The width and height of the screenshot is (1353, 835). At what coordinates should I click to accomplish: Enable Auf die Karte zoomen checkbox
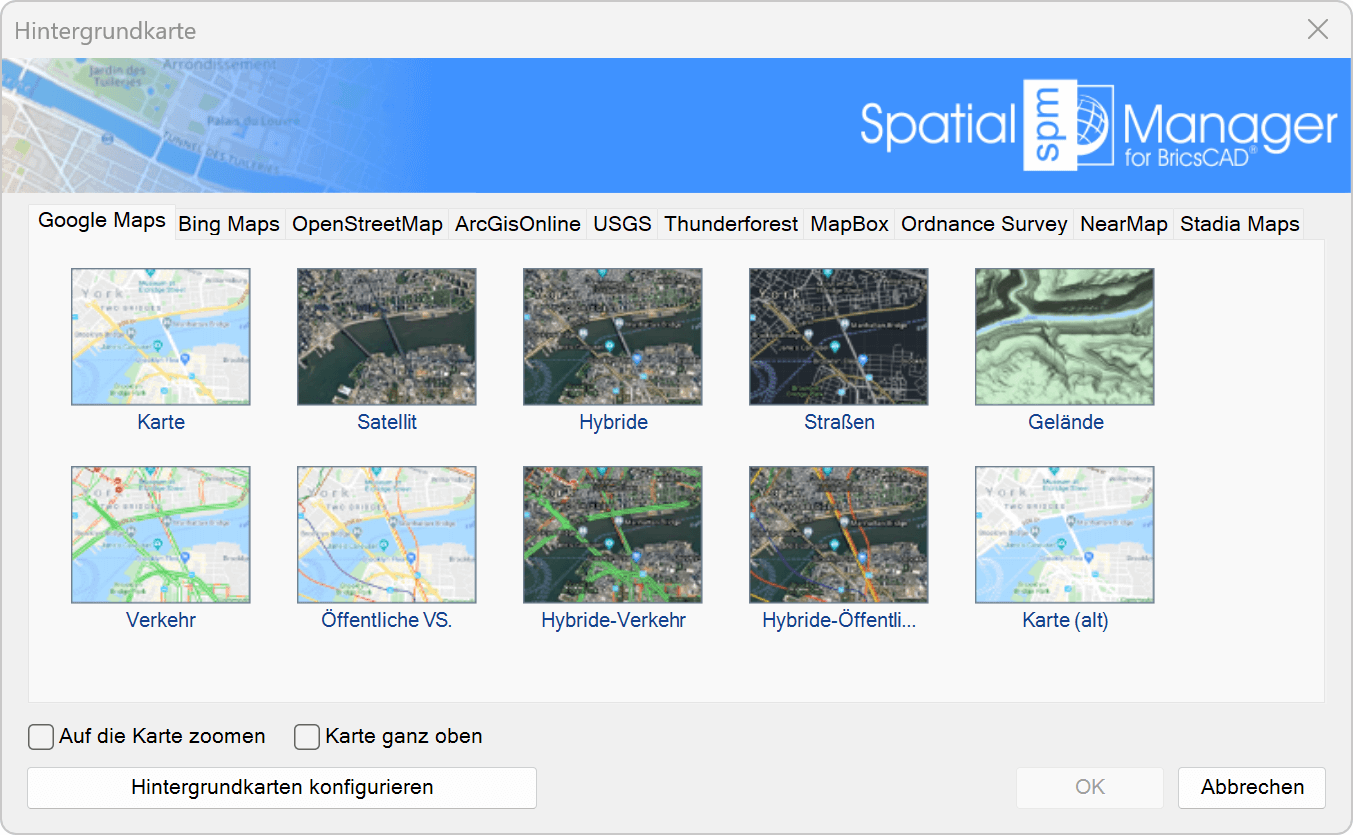click(41, 737)
